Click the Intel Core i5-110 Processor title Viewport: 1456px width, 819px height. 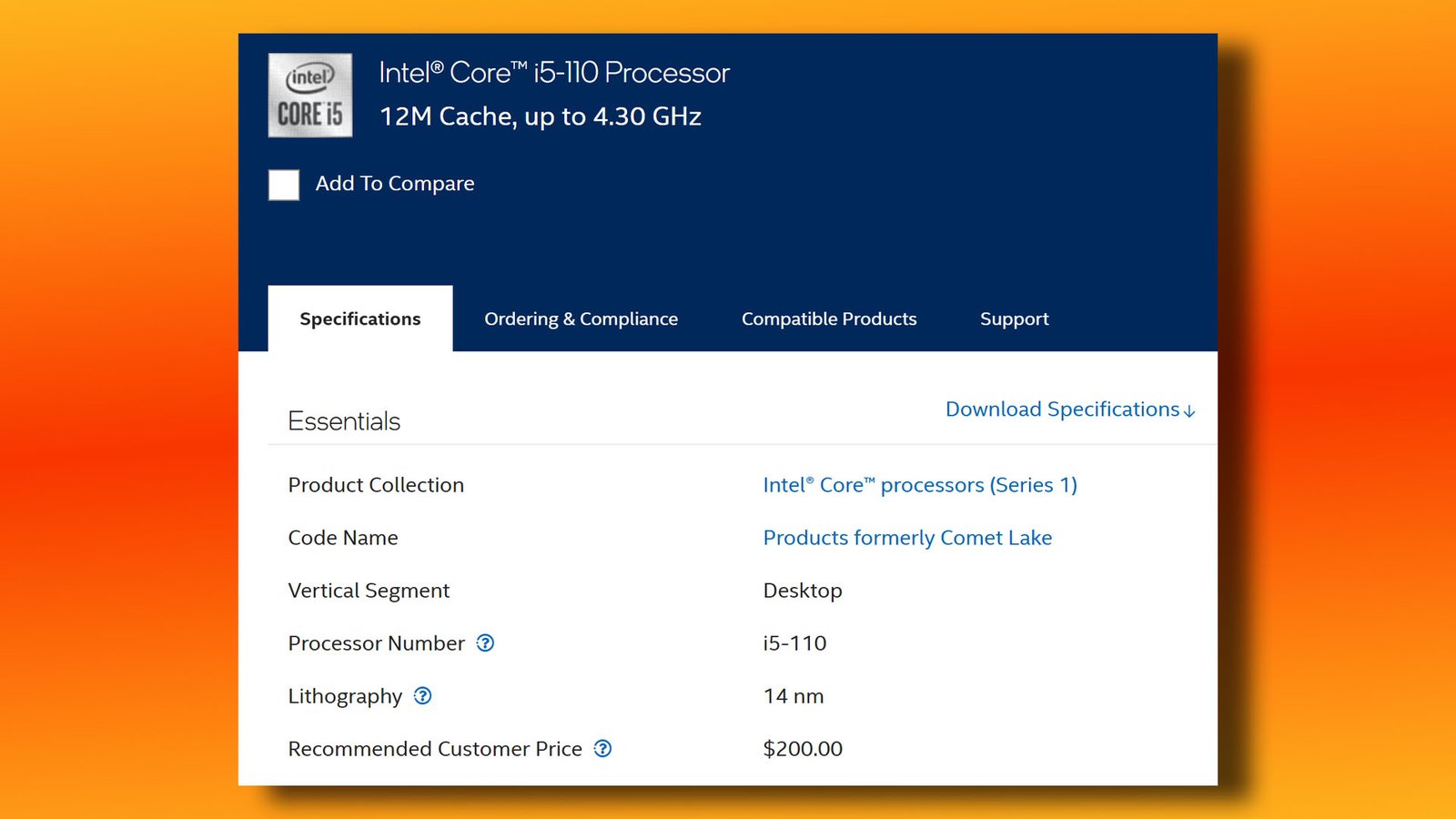pos(554,73)
